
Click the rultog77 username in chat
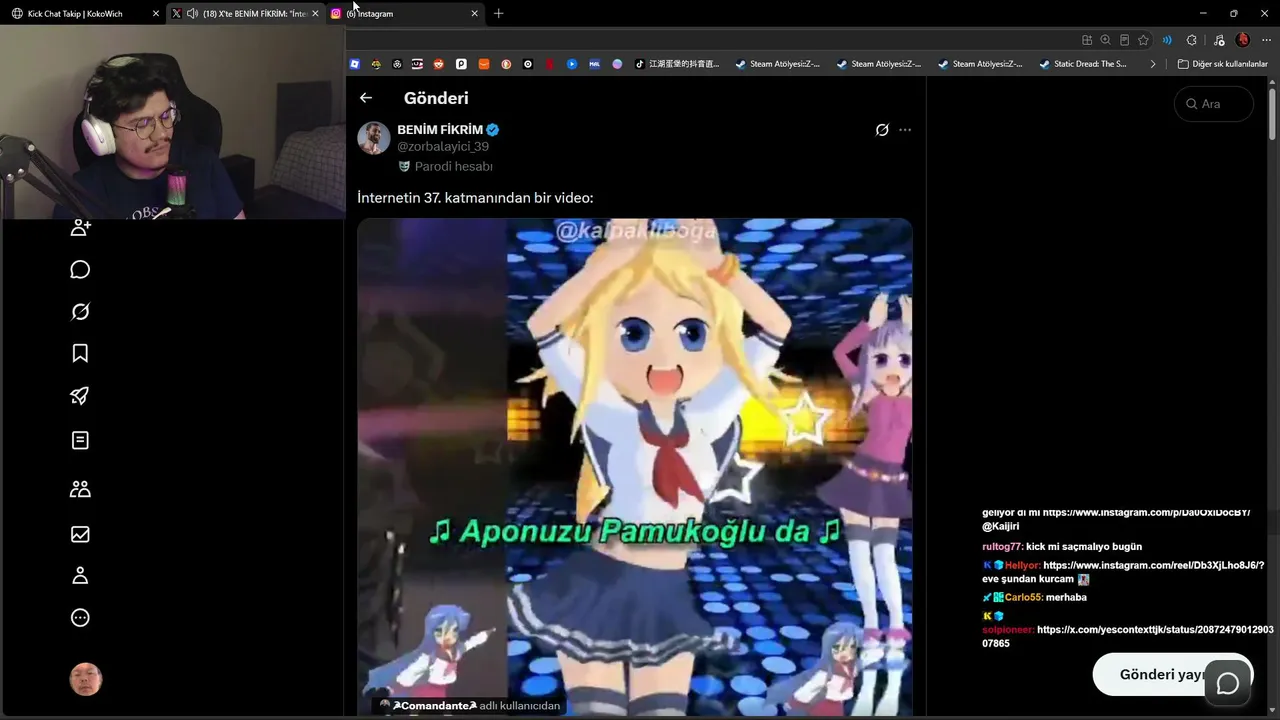click(x=1002, y=547)
